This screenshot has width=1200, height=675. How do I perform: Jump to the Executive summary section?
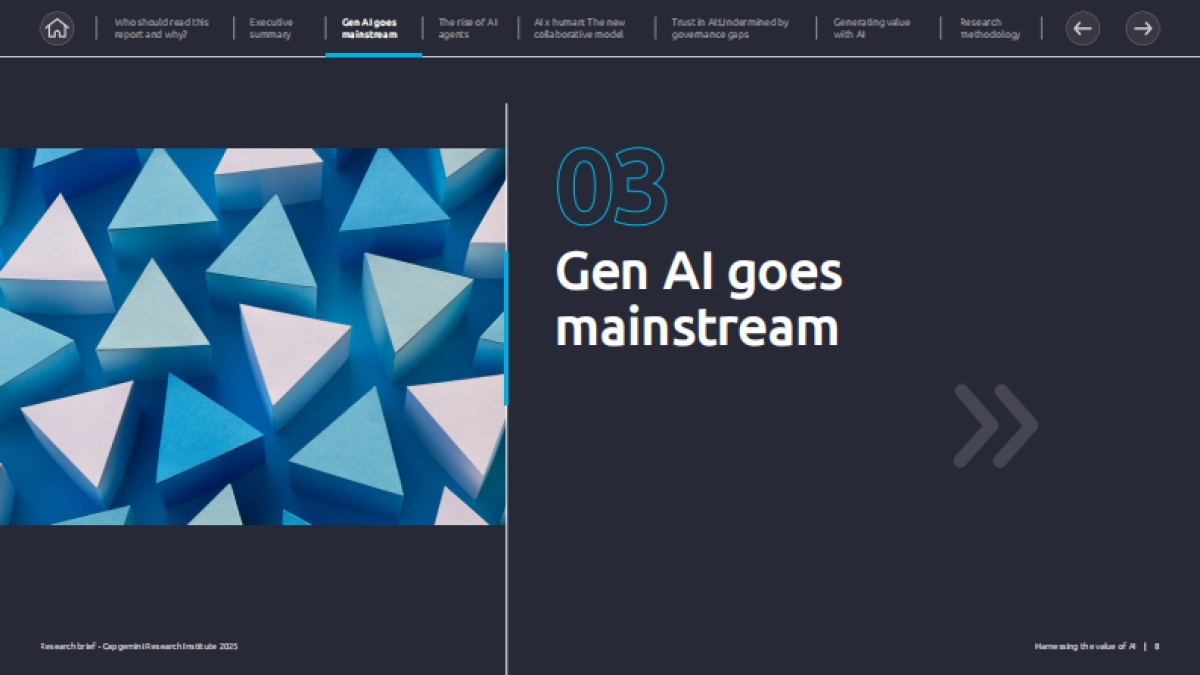coord(271,28)
